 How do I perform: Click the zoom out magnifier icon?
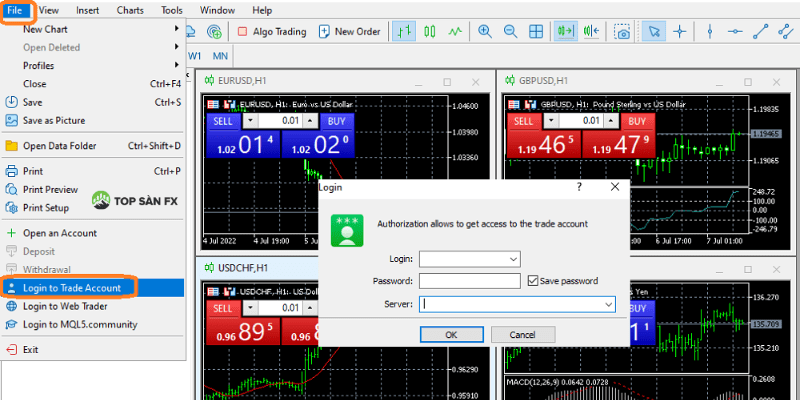point(510,32)
